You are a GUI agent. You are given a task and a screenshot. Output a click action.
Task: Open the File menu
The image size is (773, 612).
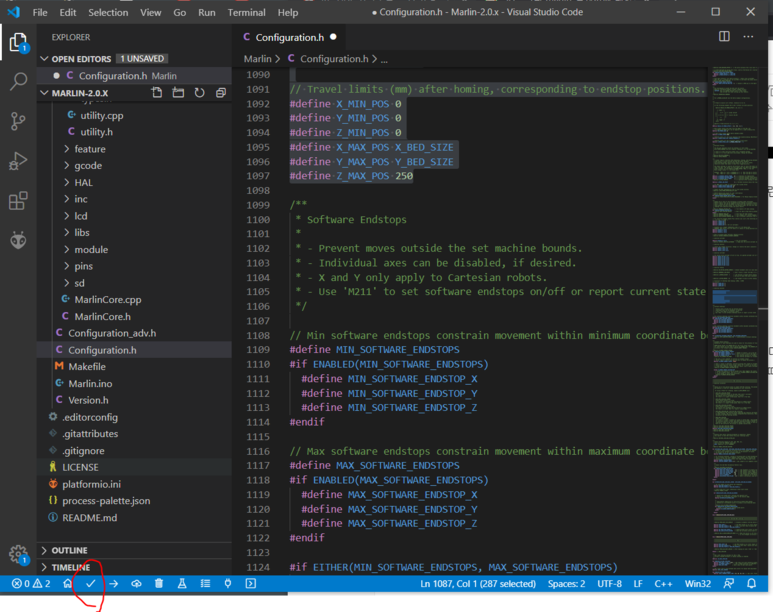(40, 12)
